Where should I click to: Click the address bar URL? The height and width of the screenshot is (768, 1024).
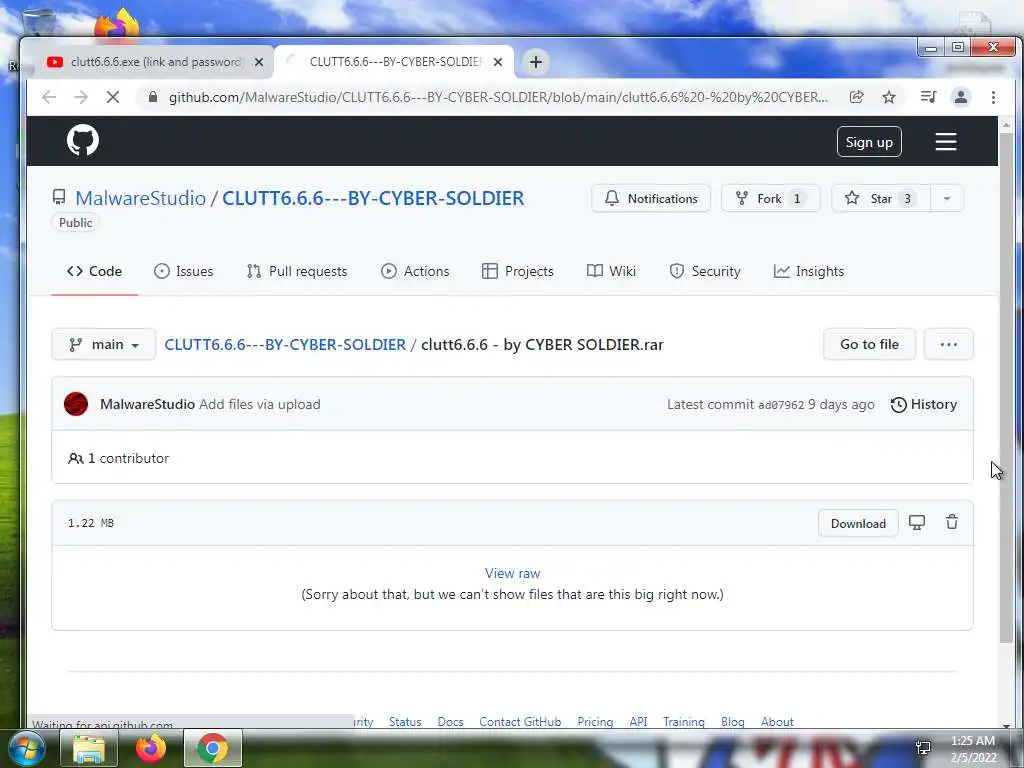498,97
